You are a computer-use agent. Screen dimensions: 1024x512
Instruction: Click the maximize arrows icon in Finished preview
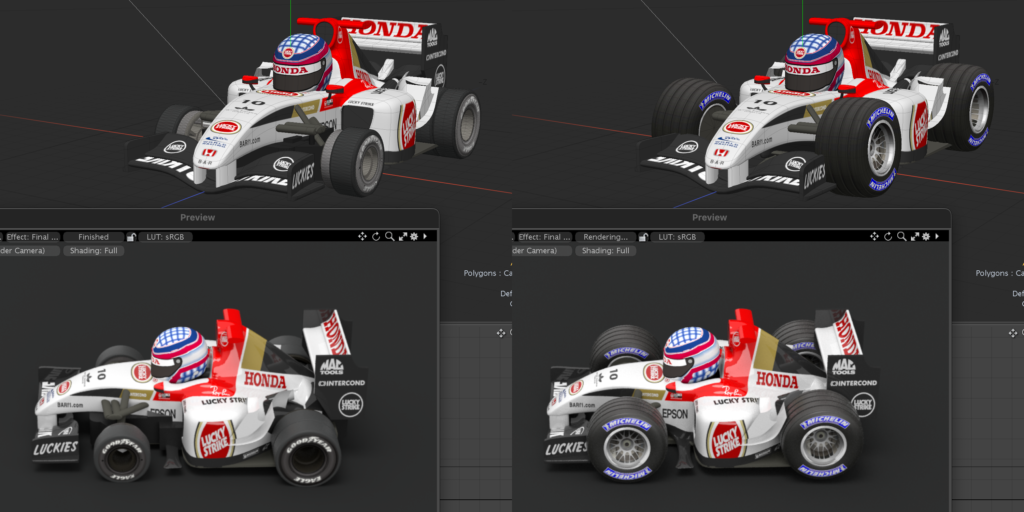tap(402, 236)
